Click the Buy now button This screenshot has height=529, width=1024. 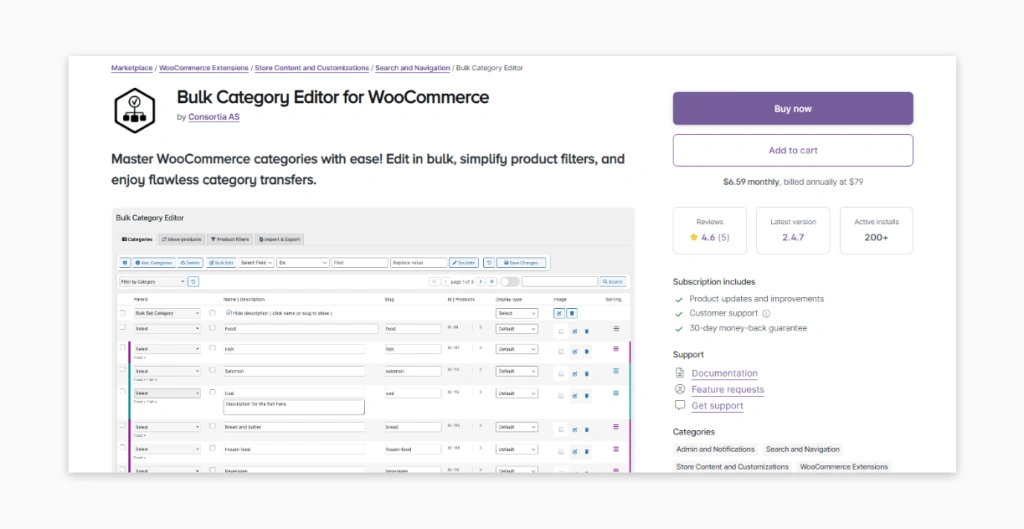pyautogui.click(x=793, y=108)
